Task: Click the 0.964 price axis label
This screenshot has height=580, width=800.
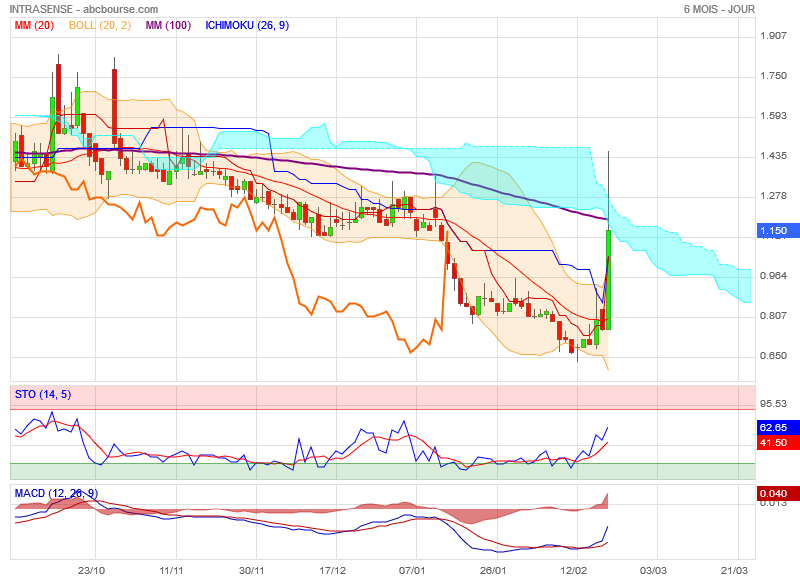Action: pos(773,275)
